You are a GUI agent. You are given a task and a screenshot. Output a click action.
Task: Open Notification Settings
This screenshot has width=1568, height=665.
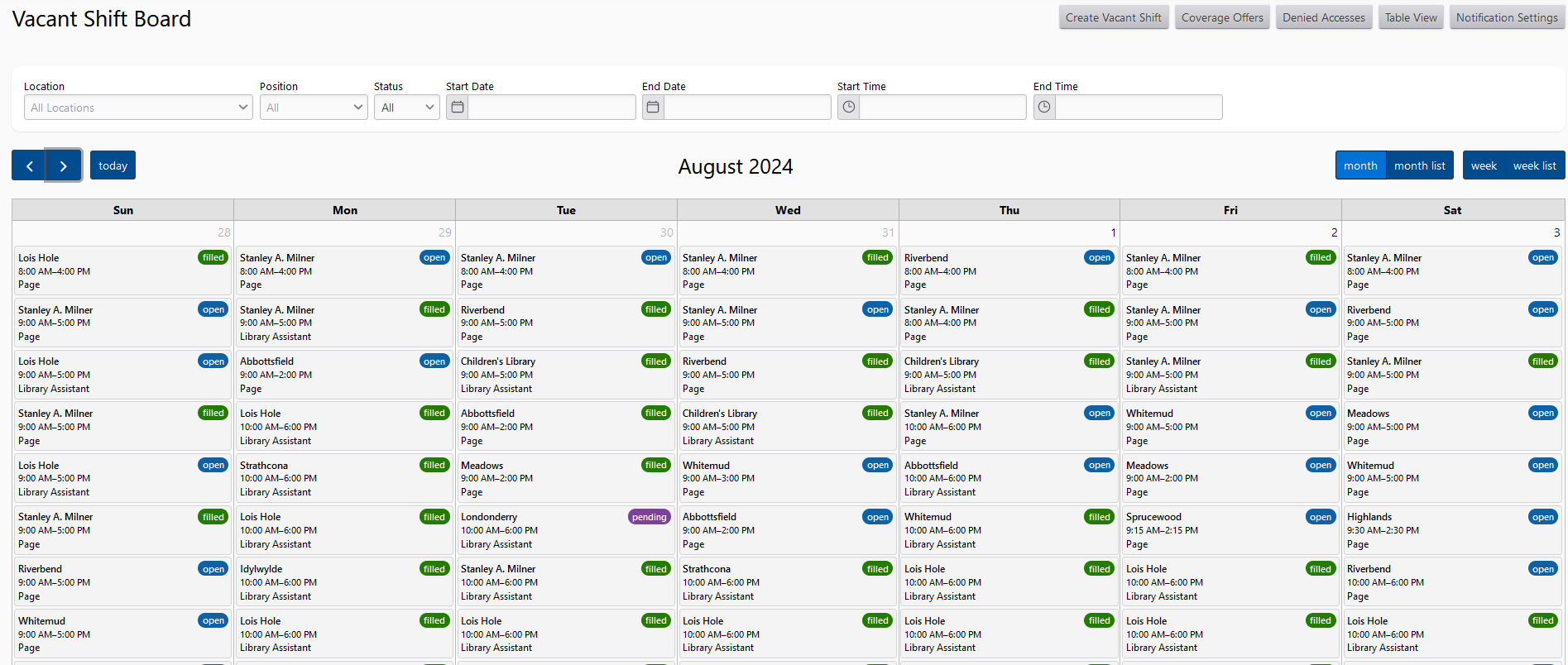tap(1507, 17)
